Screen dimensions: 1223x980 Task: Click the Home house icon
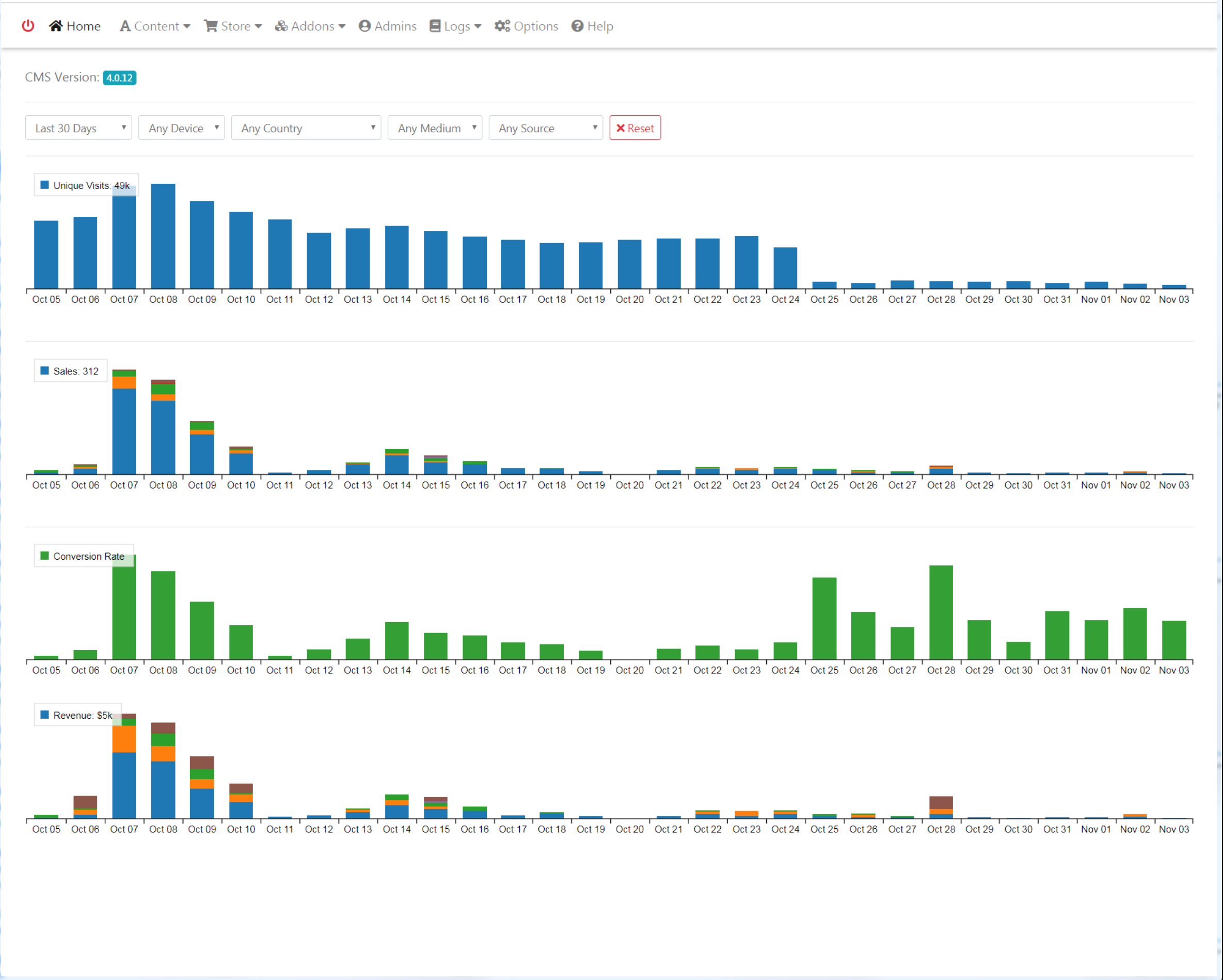[56, 26]
